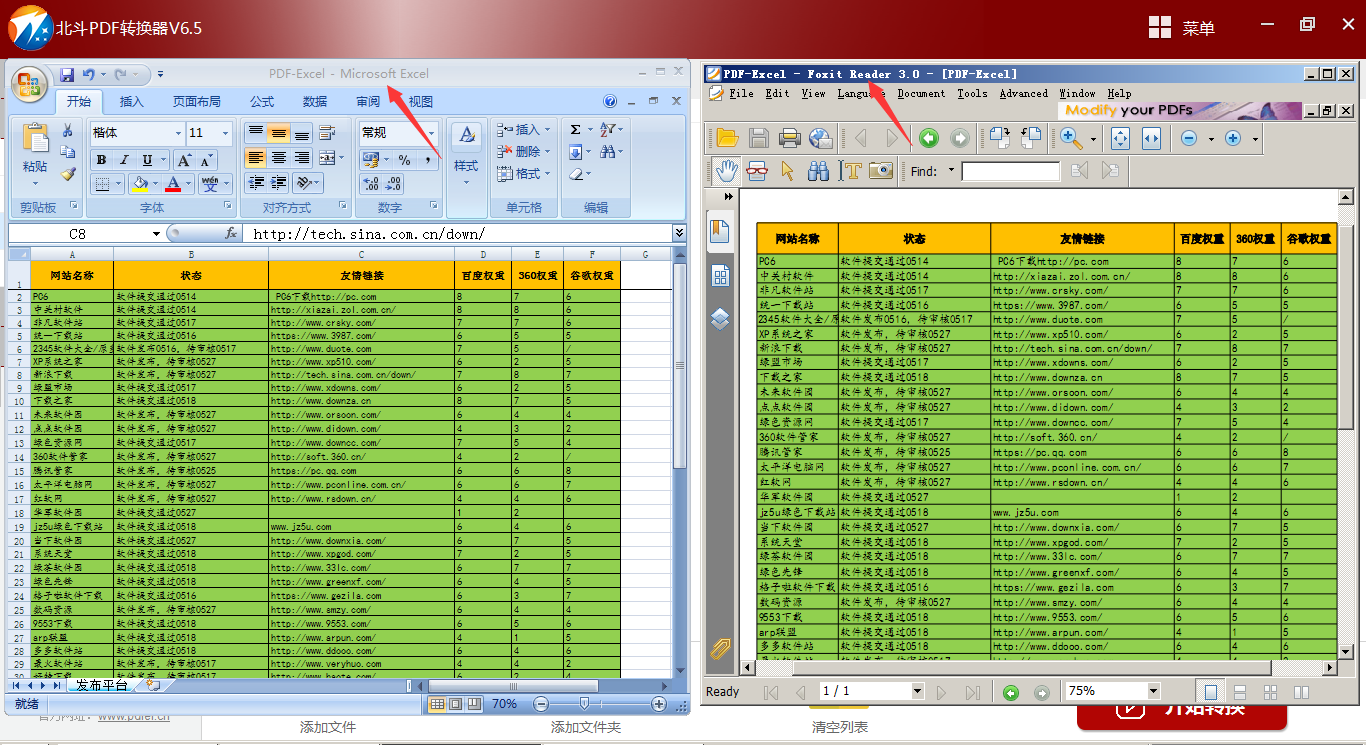Open the Tools menu in Foxit Reader
This screenshot has width=1366, height=745.
972,94
